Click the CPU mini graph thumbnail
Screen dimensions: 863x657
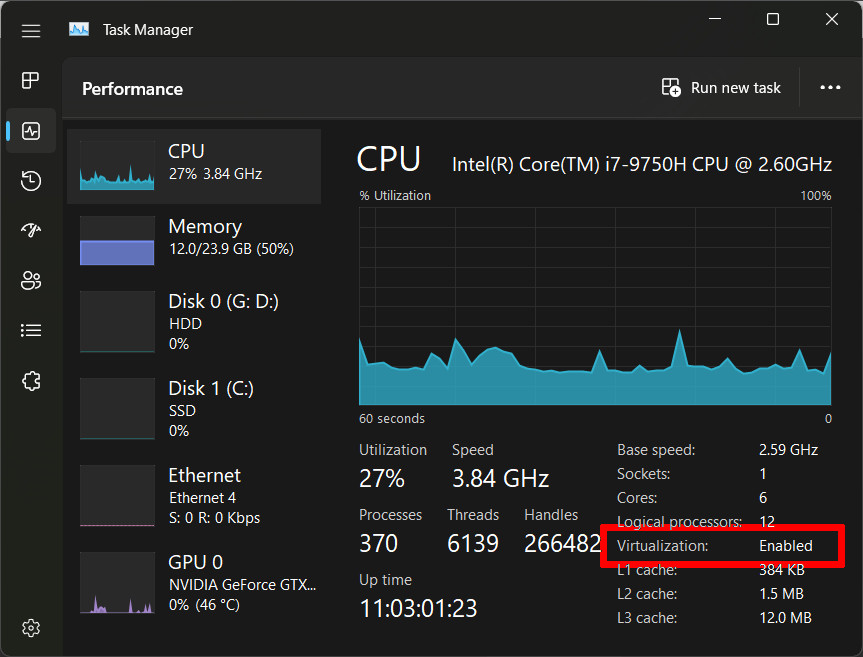point(117,166)
